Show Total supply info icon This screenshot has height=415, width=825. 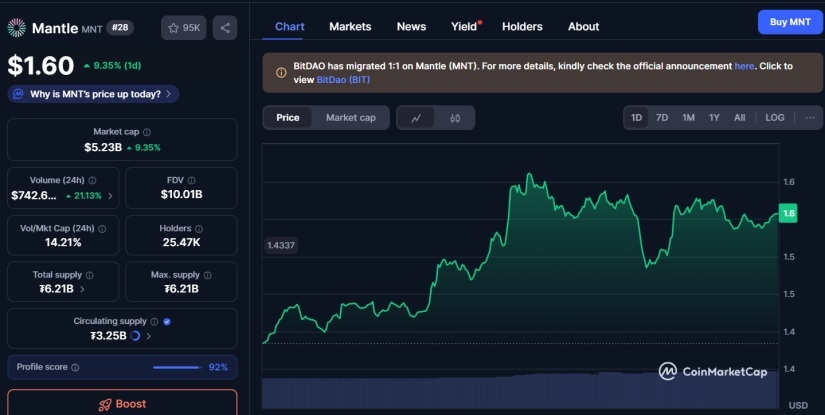89,275
